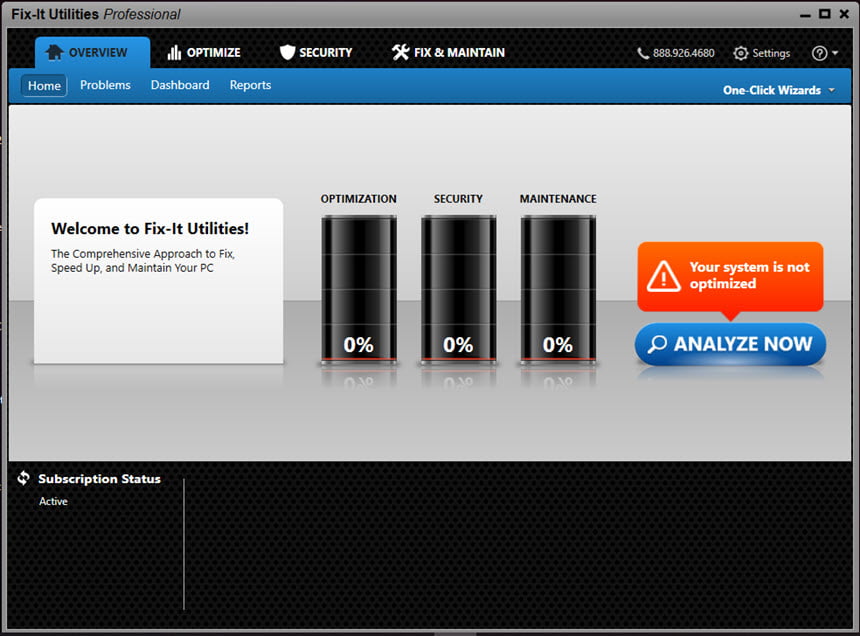The image size is (860, 636).
Task: Click the Analyze Now button
Action: (730, 344)
